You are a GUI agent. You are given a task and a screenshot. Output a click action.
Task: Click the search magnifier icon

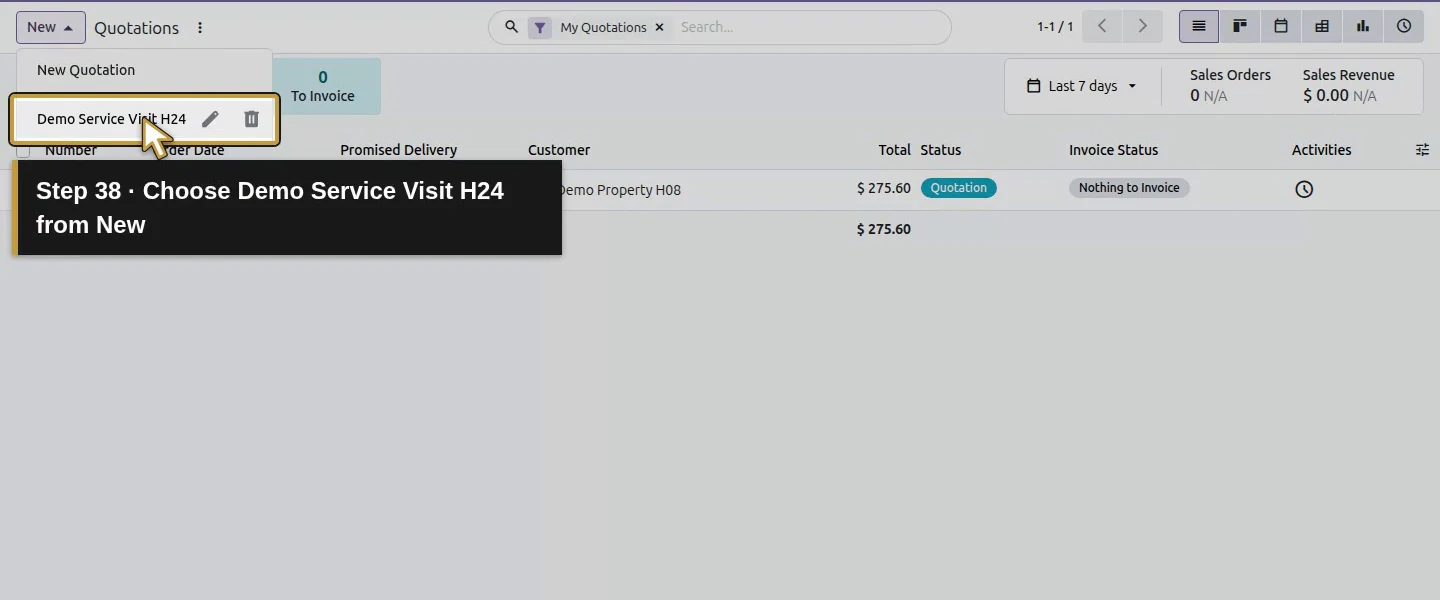(511, 27)
